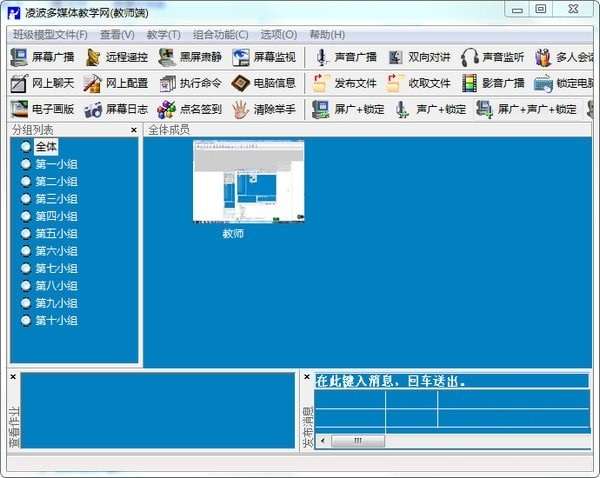Viewport: 600px width, 478px height.
Task: Click the message input field
Action: [x=450, y=381]
